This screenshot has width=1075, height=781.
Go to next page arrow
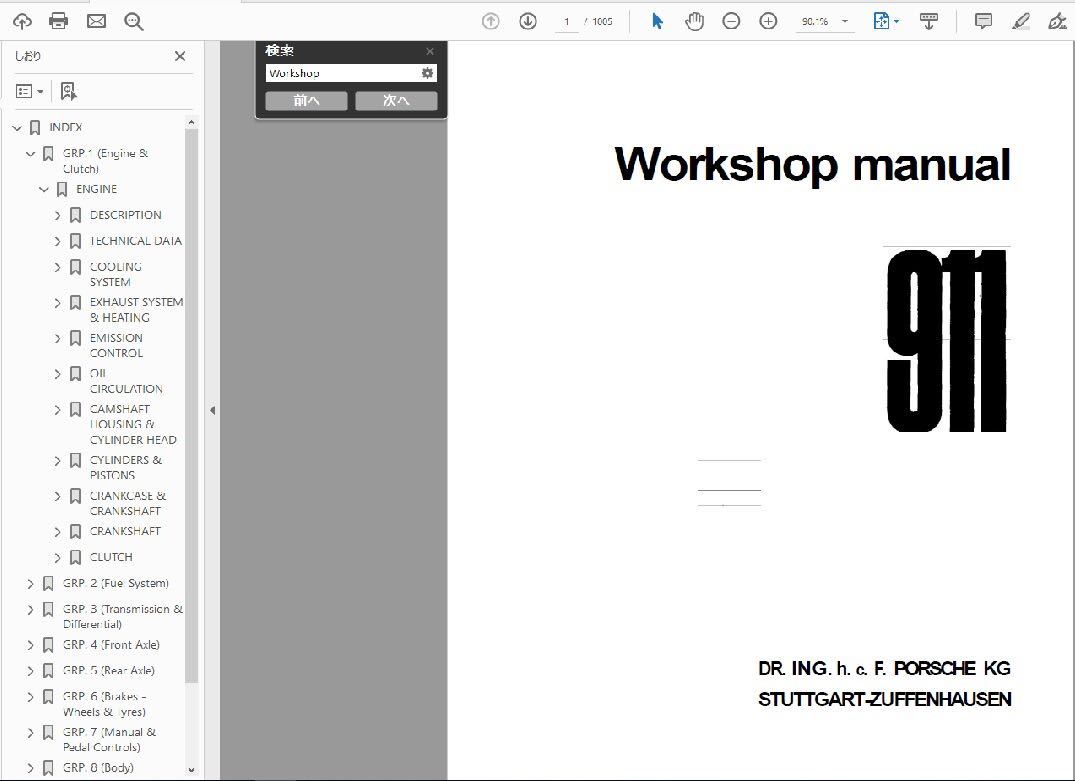pos(527,21)
